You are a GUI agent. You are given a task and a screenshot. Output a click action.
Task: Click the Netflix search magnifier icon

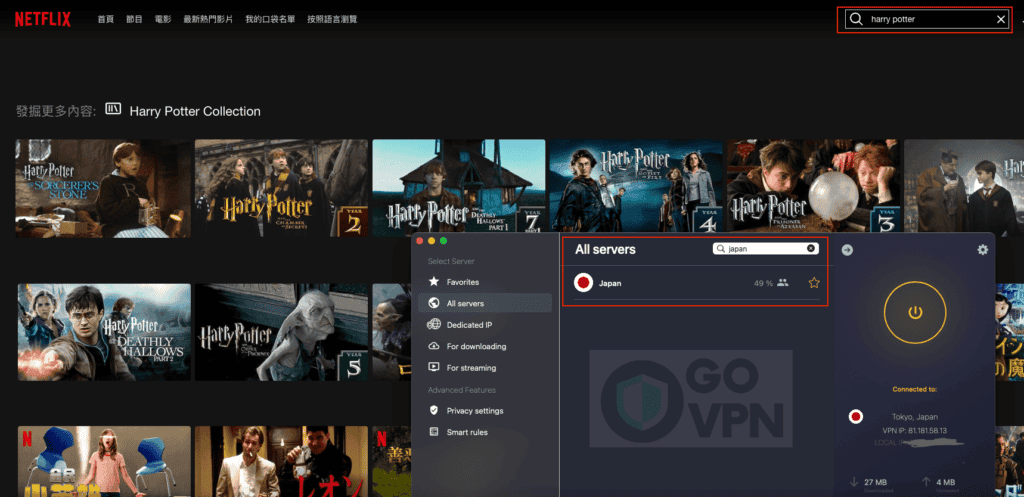pos(856,20)
